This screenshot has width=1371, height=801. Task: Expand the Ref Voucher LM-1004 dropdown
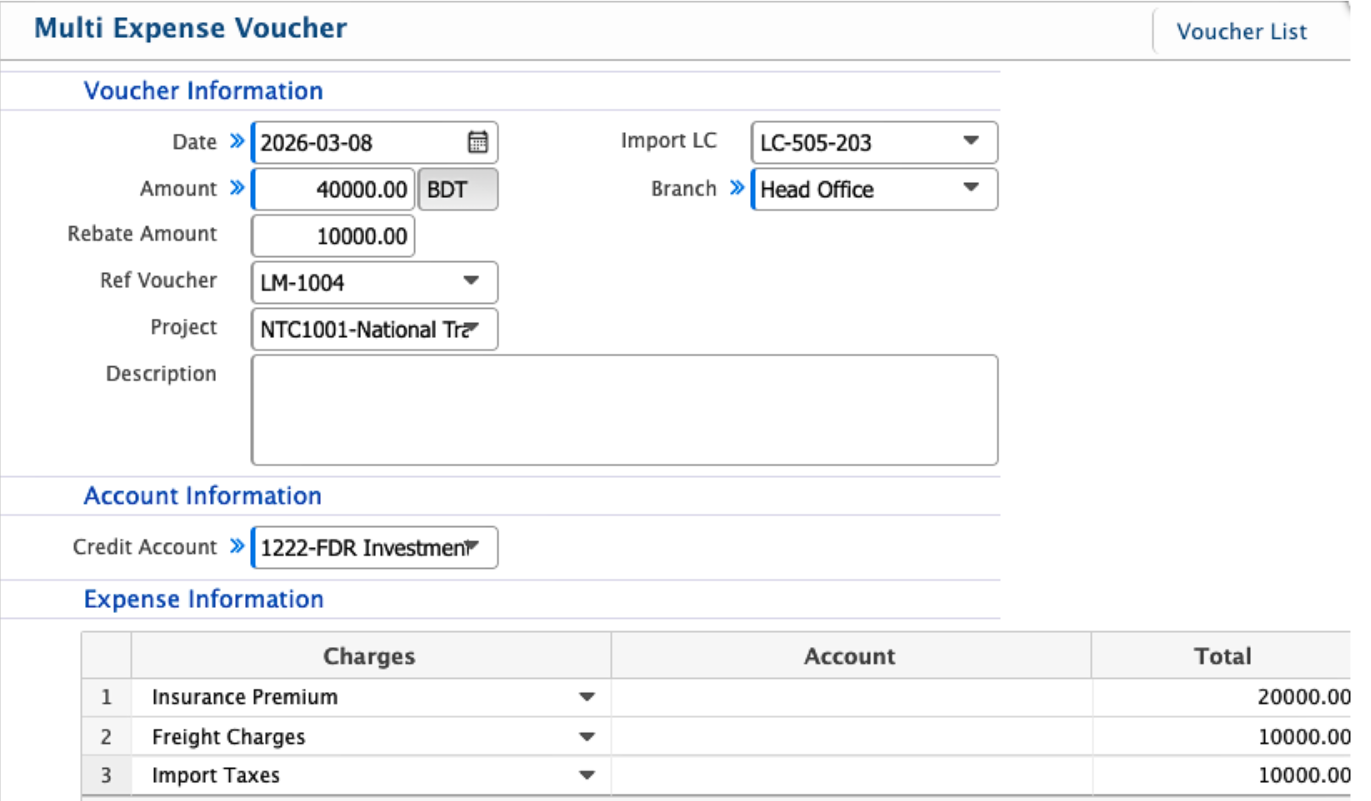(471, 282)
